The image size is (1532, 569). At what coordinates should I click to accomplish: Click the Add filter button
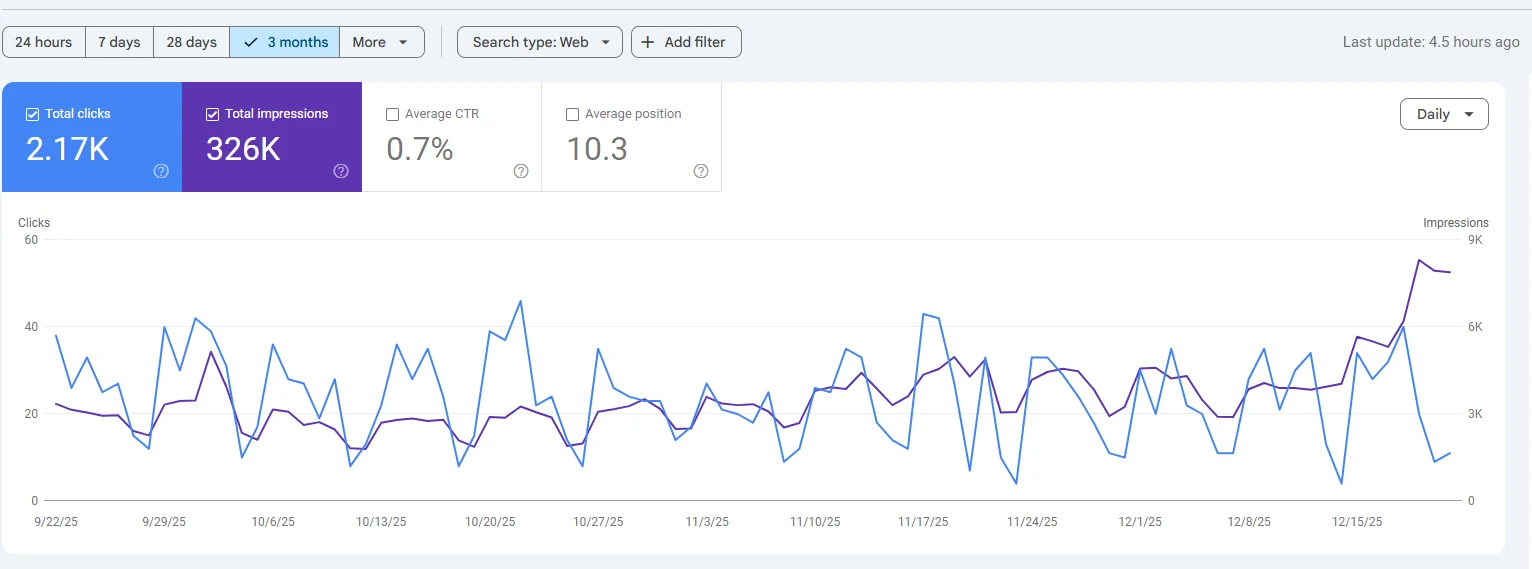pos(686,42)
